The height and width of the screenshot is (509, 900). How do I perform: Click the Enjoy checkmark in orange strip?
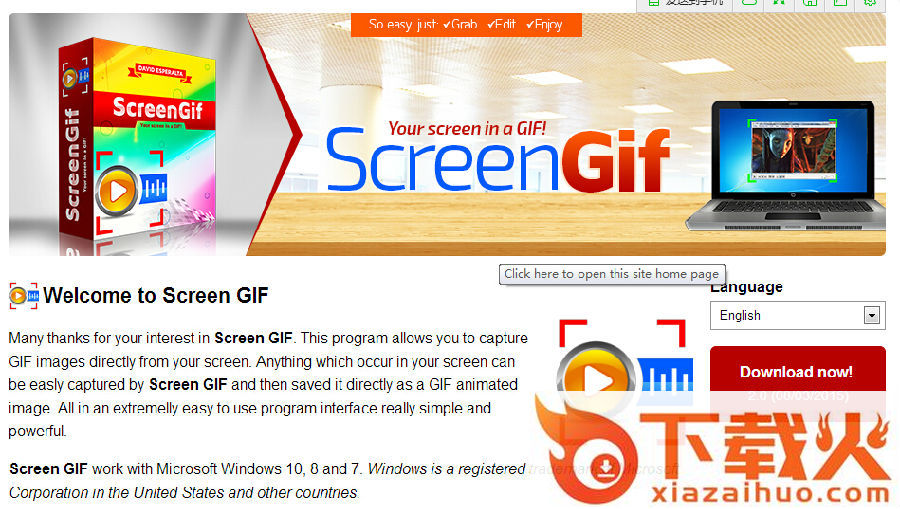pos(544,25)
